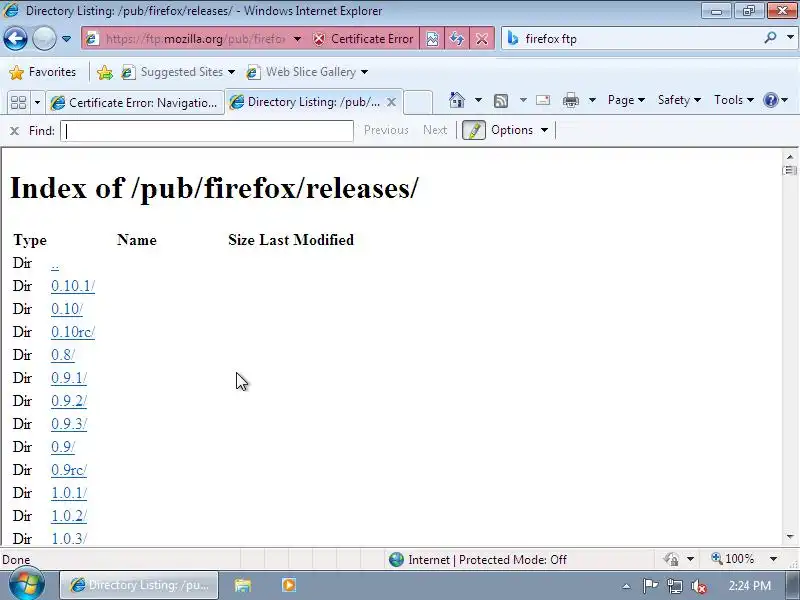The image size is (800, 600).
Task: Toggle highlight all matches pencil icon
Action: 473,130
